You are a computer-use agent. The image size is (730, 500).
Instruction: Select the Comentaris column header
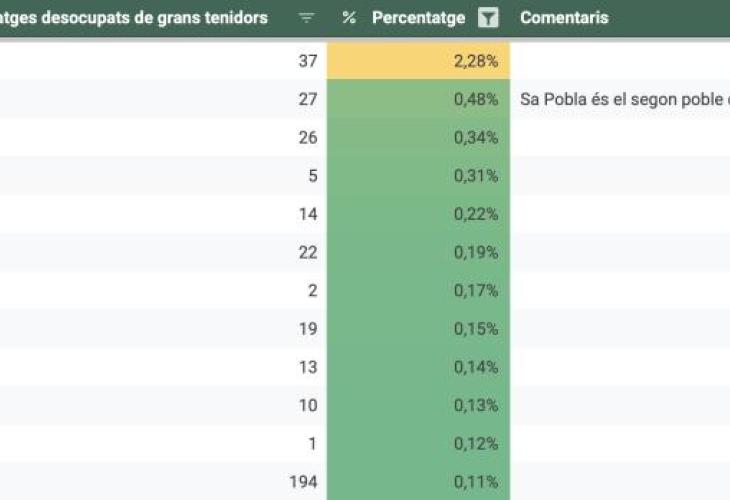[x=564, y=18]
